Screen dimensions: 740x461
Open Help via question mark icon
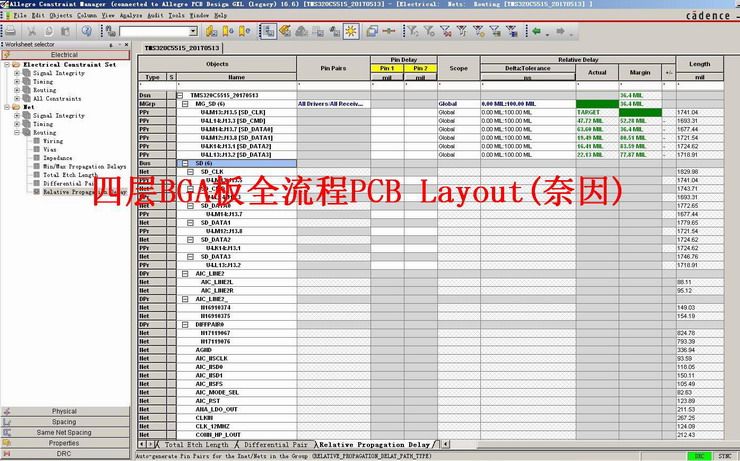pyautogui.click(x=86, y=32)
